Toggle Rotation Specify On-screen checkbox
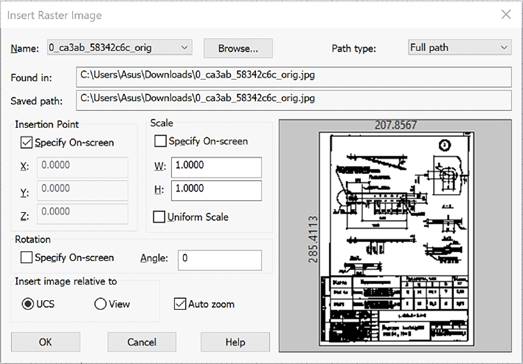 pyautogui.click(x=26, y=258)
